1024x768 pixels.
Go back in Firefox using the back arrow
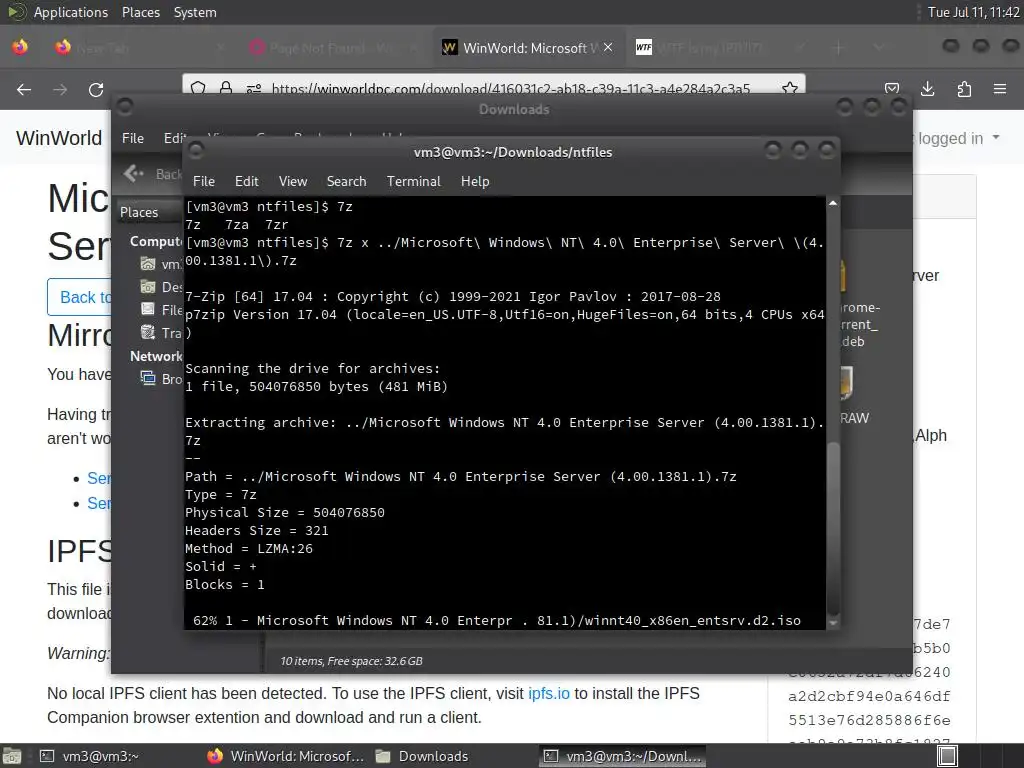point(24,89)
